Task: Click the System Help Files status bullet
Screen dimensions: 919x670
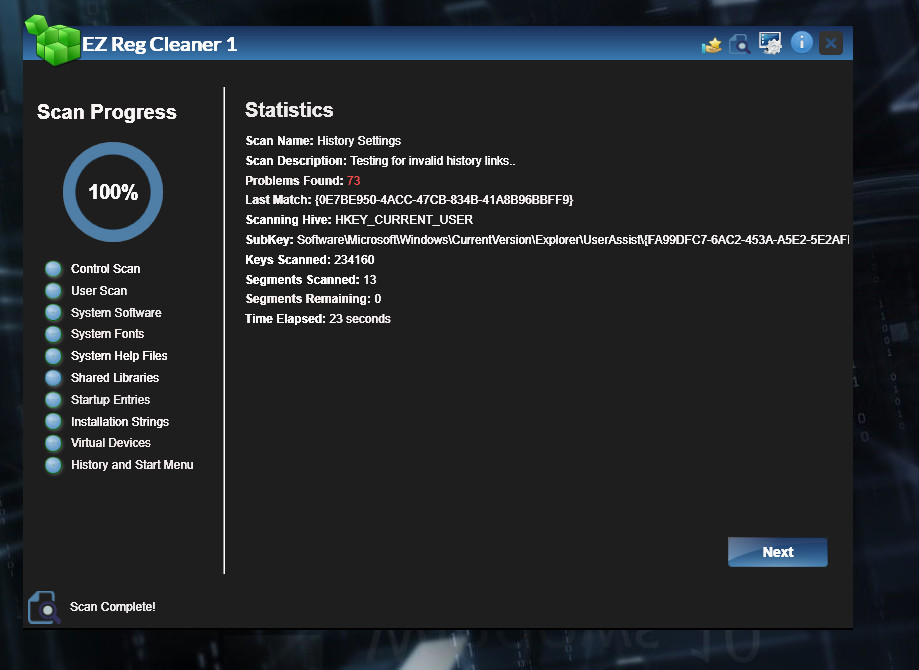Action: point(53,356)
